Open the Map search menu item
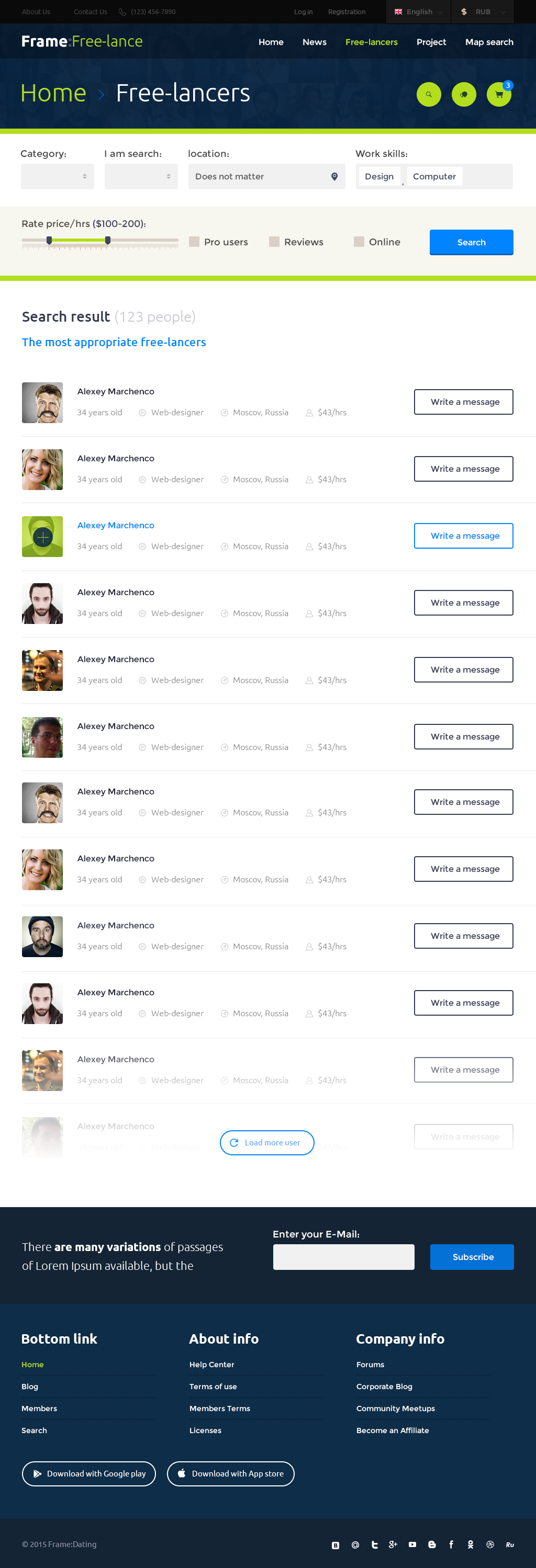 [x=488, y=42]
